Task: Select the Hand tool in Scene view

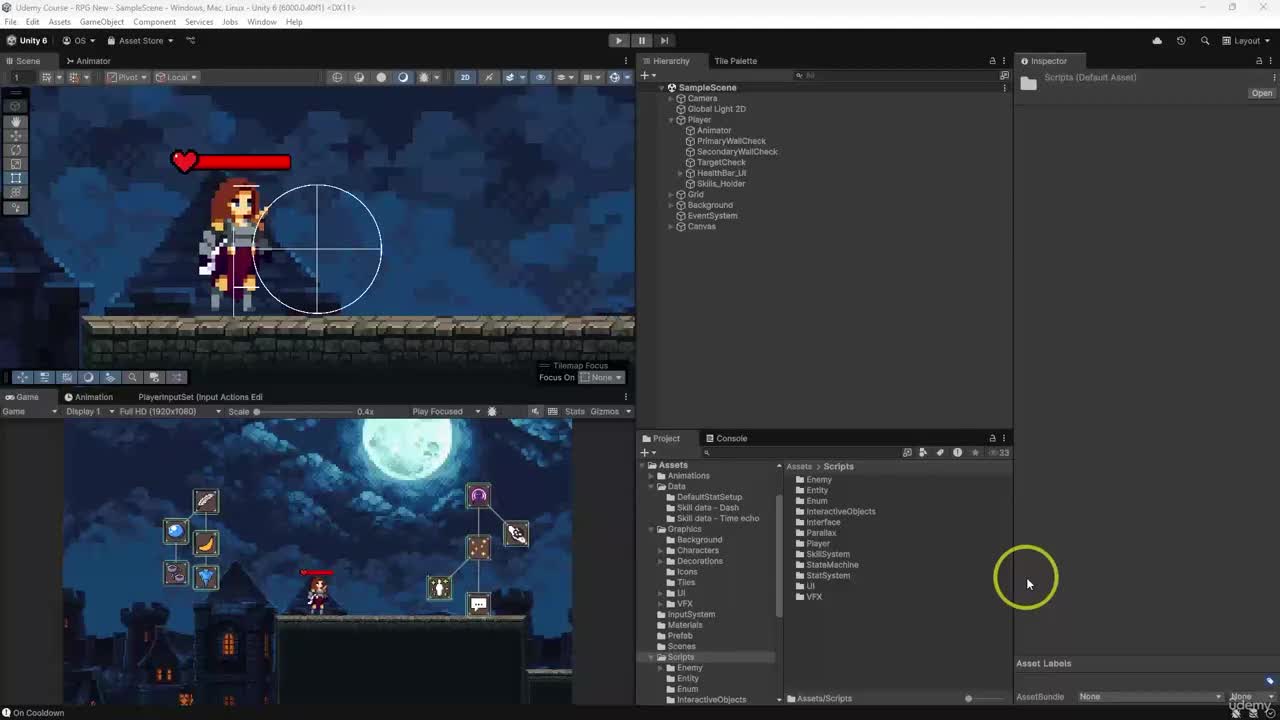Action: (16, 121)
